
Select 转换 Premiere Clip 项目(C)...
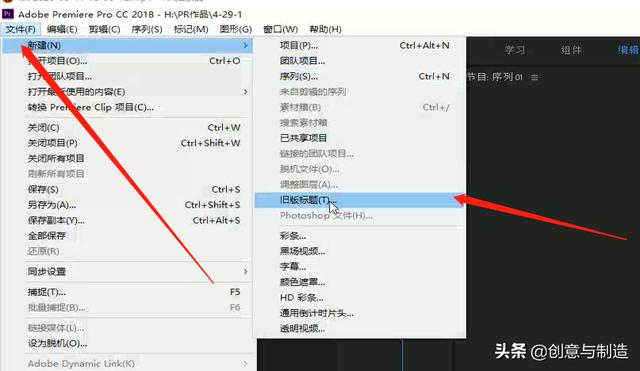(128, 107)
